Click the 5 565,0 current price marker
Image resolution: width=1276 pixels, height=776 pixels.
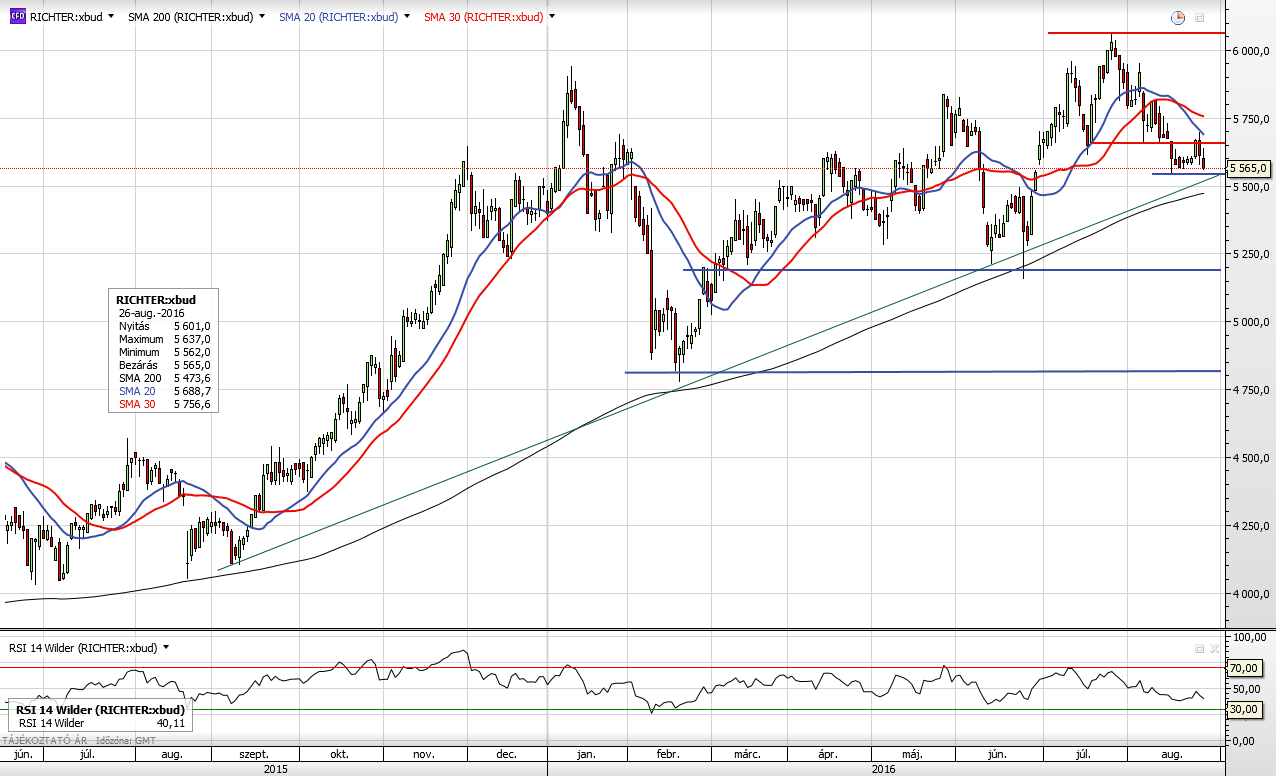(x=1249, y=168)
